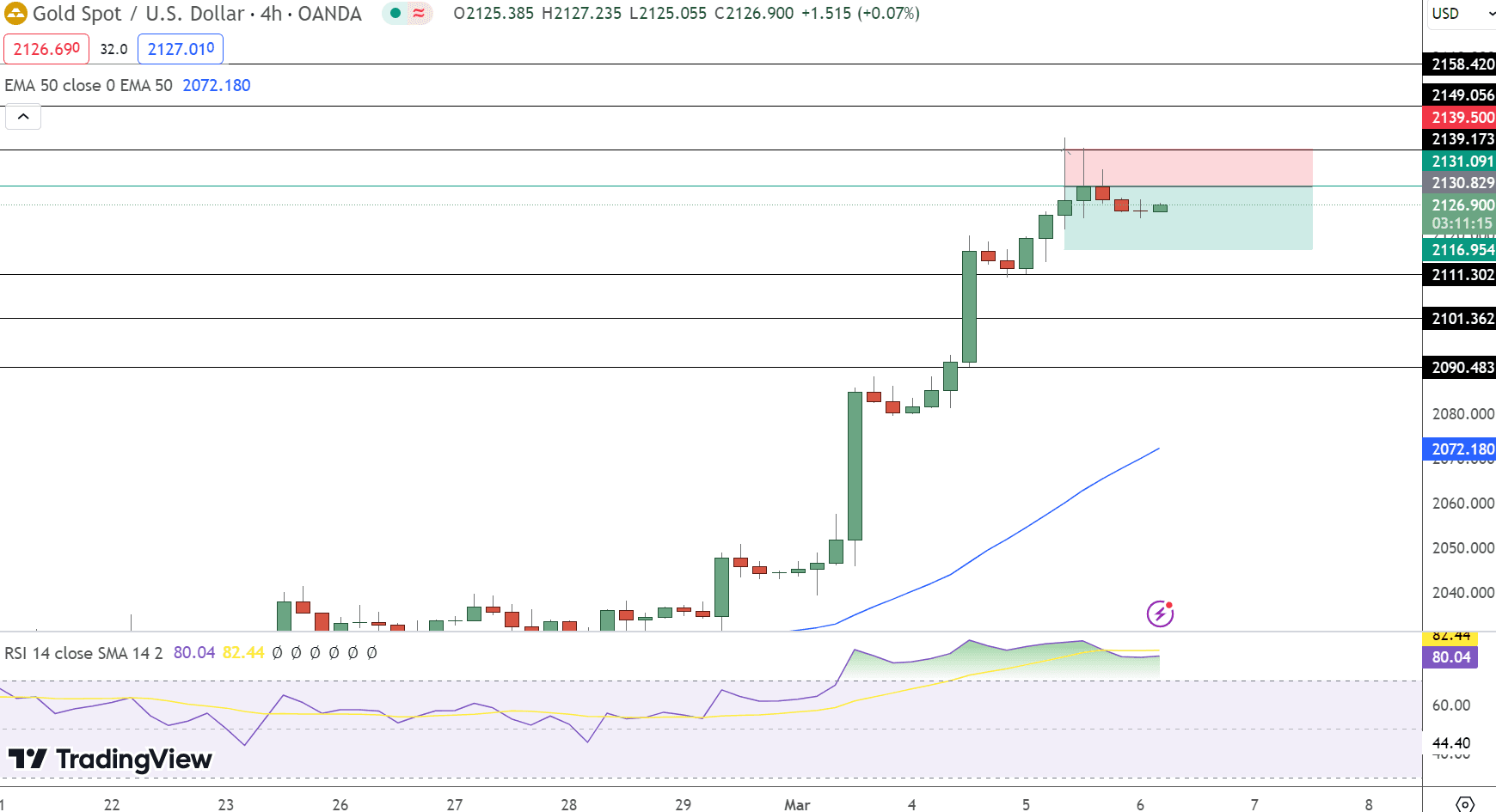This screenshot has width=1496, height=812.
Task: Click the 2149.056 price level label
Action: coord(1460,95)
